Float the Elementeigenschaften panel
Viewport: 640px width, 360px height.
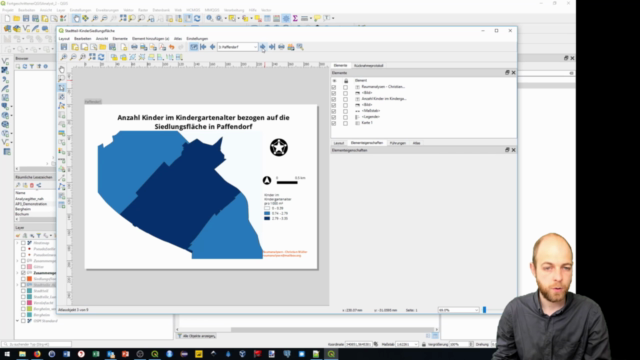(507, 150)
